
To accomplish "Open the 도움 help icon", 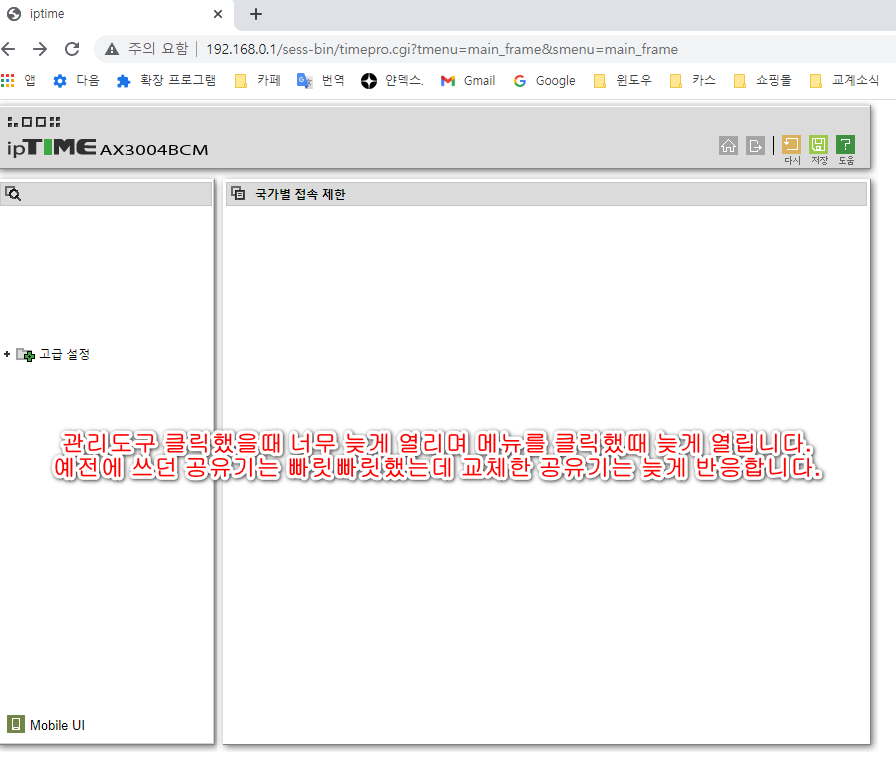I will tap(845, 145).
